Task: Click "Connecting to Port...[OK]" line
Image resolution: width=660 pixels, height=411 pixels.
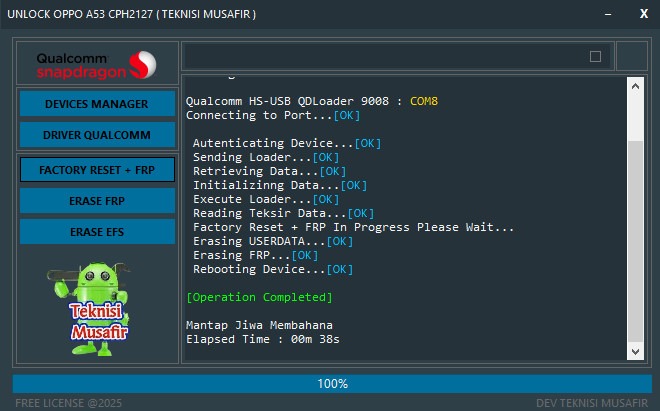Action: click(x=273, y=115)
